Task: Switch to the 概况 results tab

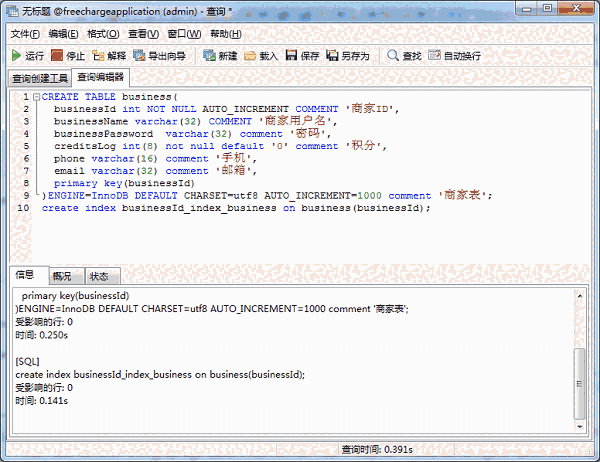Action: click(62, 276)
